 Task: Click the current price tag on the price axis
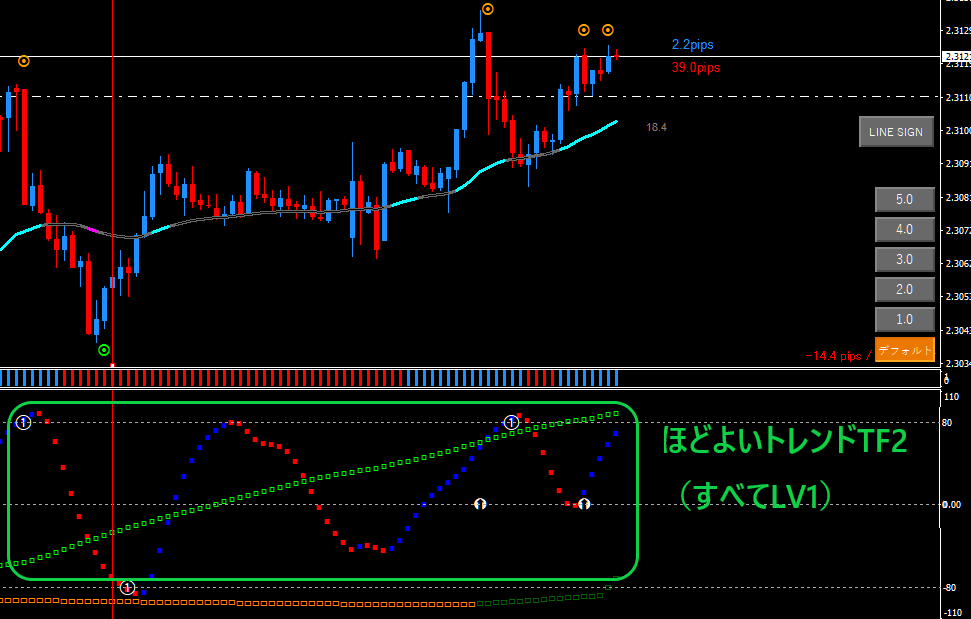[956, 57]
